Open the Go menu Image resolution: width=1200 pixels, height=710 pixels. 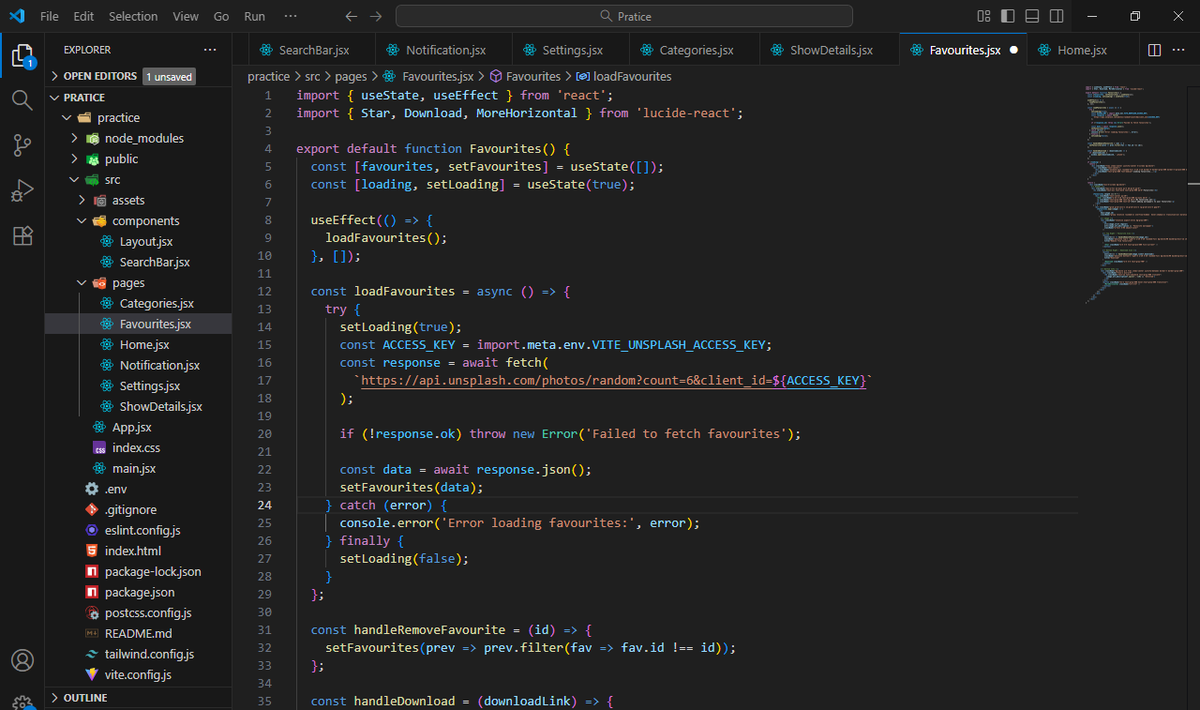tap(221, 16)
